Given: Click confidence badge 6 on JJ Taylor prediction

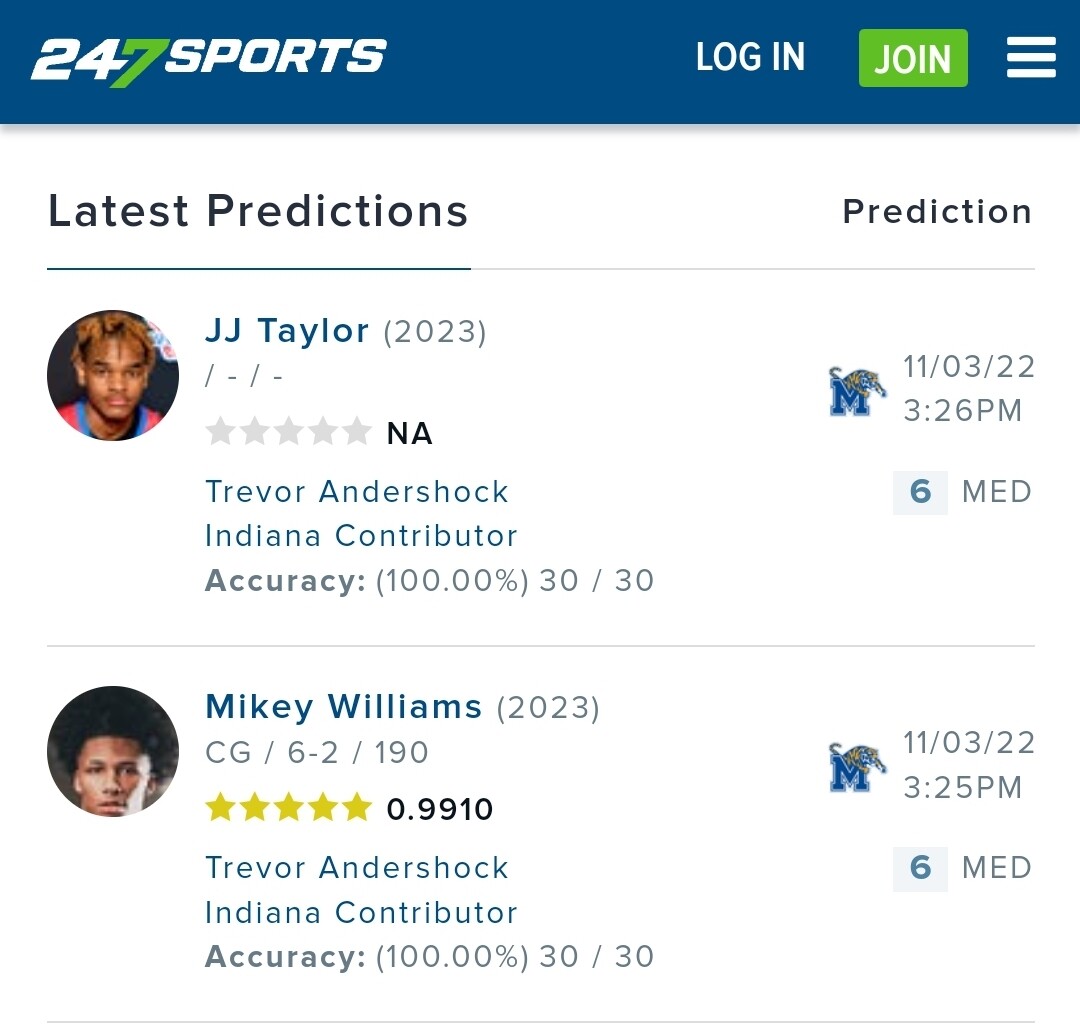Looking at the screenshot, I should click(x=920, y=492).
